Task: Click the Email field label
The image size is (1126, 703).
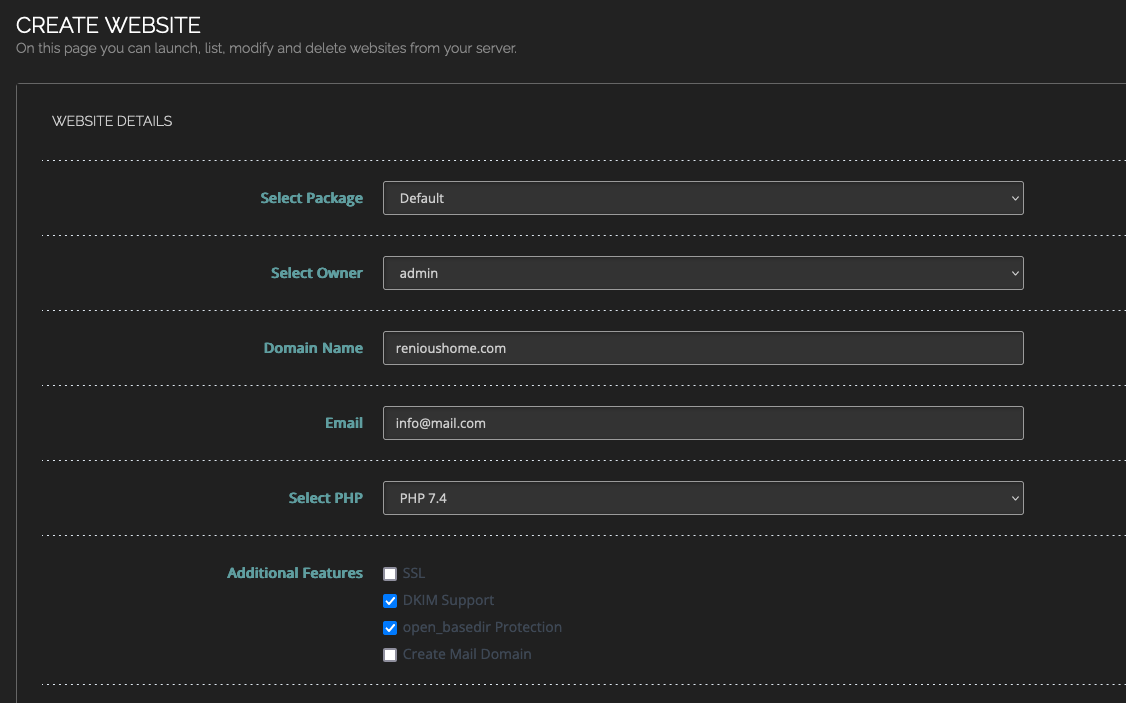Action: 344,423
